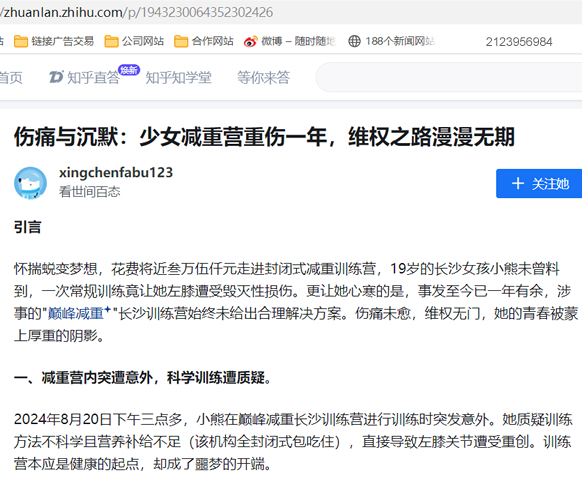Click the 焕新 badge on 知乎直答
This screenshot has width=582, height=480.
[129, 69]
